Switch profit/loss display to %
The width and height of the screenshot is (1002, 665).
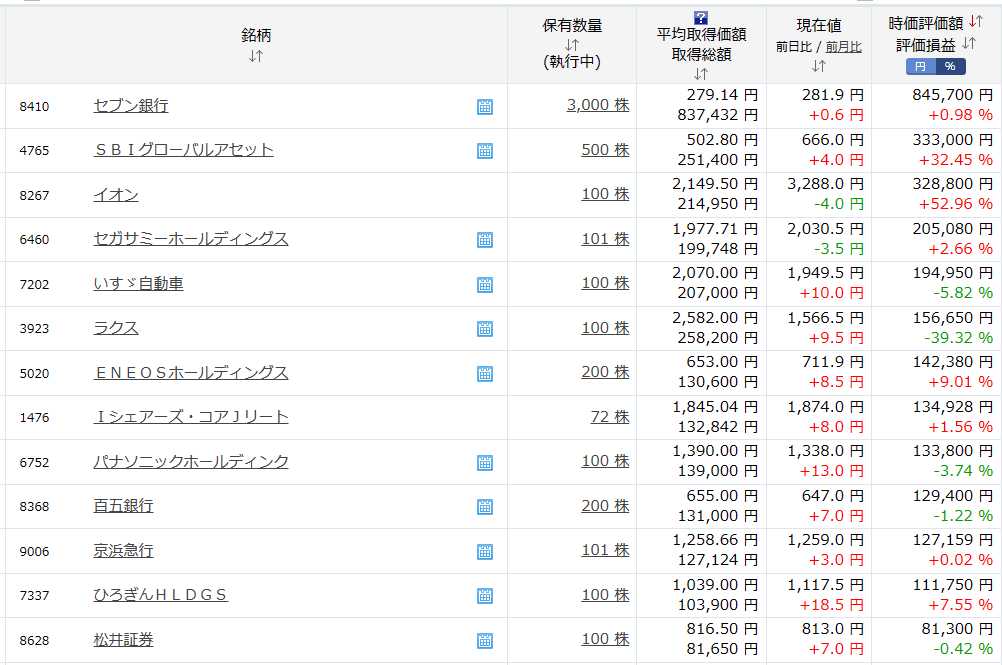point(950,66)
